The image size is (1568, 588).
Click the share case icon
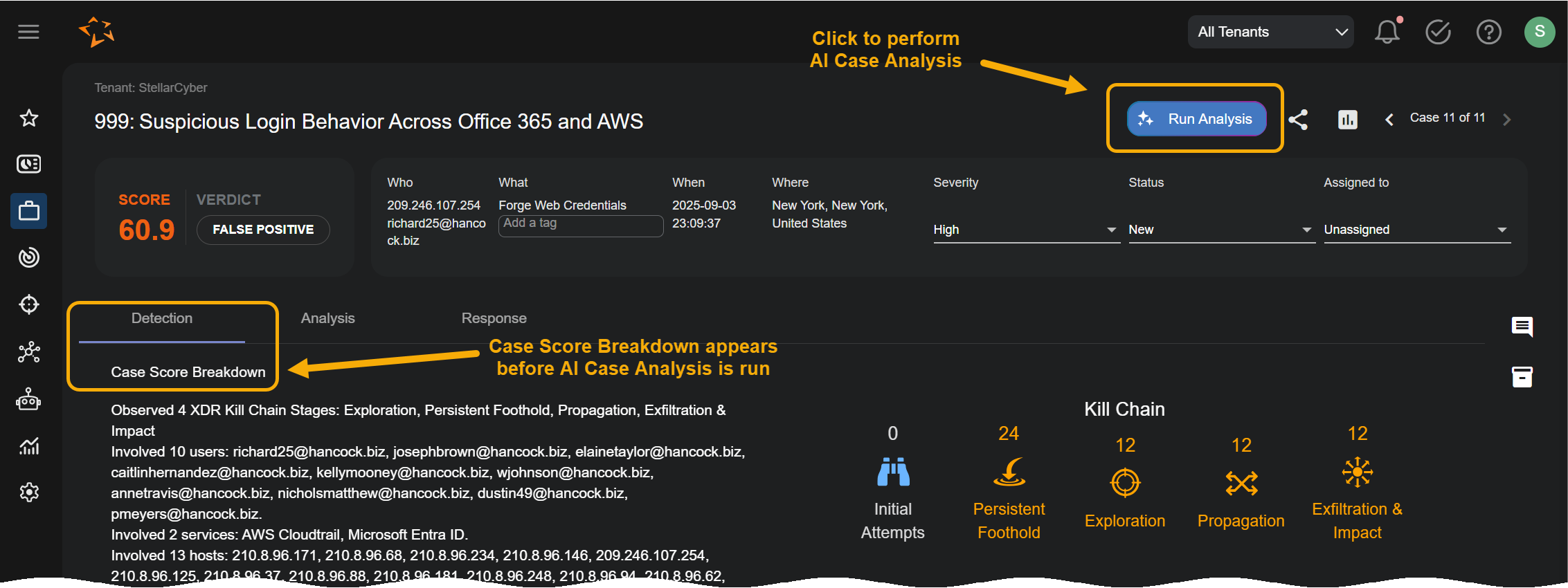point(1298,120)
